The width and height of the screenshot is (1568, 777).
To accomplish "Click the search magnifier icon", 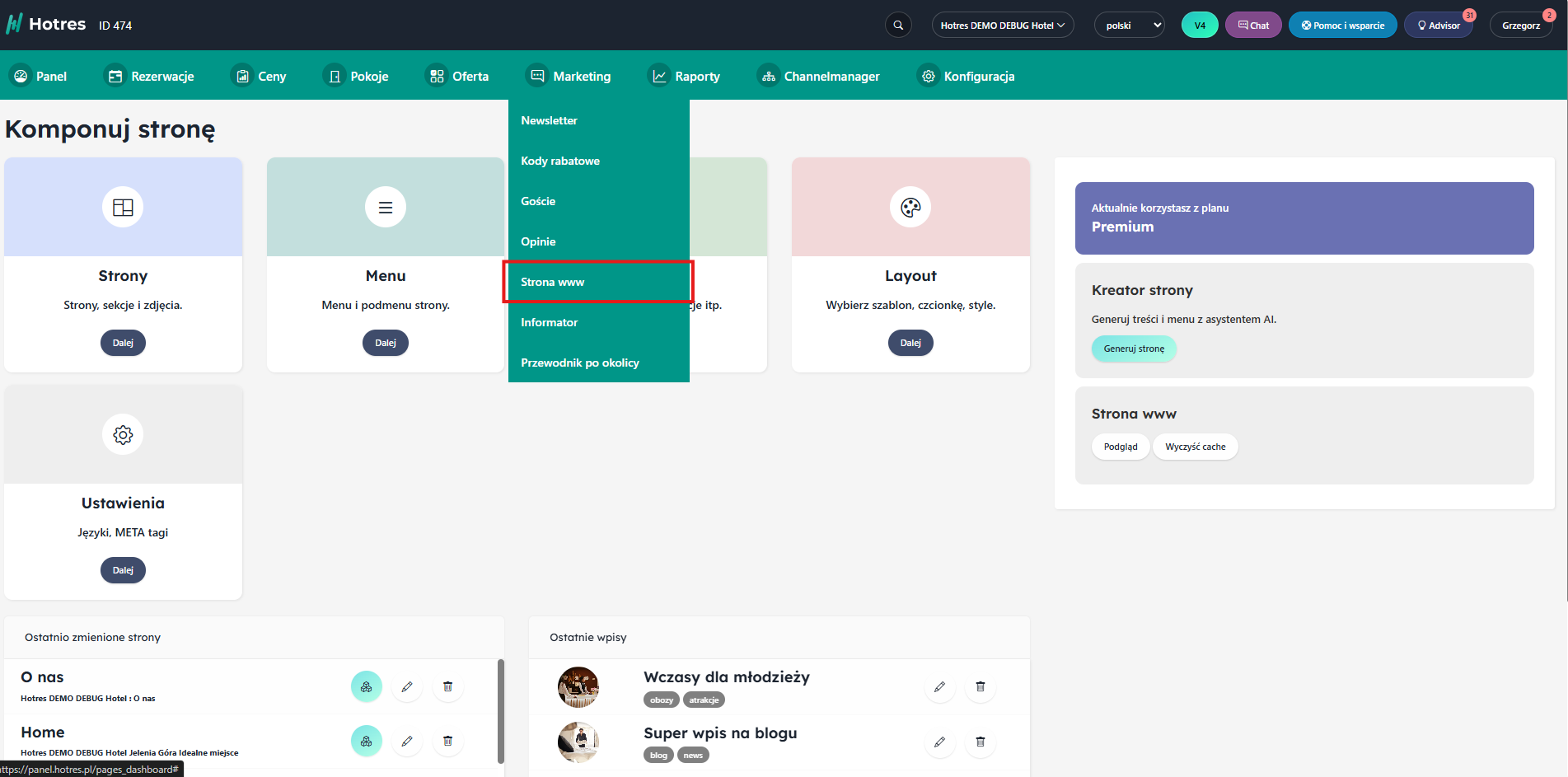I will click(898, 26).
